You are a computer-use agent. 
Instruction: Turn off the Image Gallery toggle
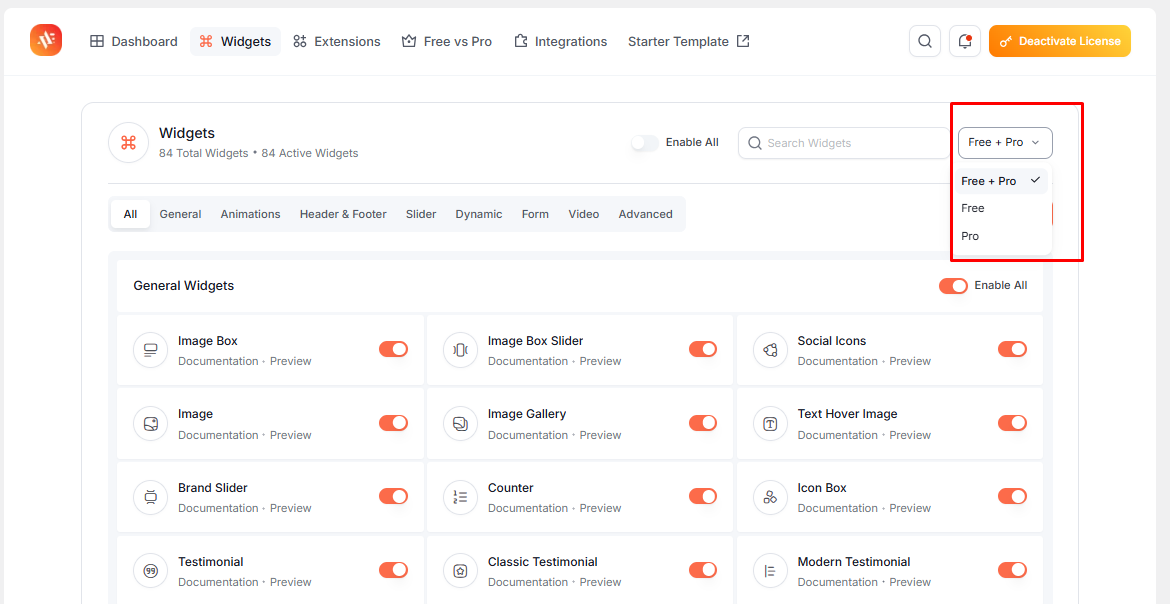click(703, 423)
